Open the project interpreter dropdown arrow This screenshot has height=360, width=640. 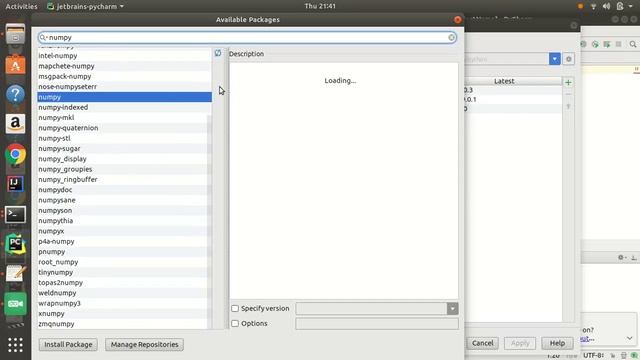(555, 59)
